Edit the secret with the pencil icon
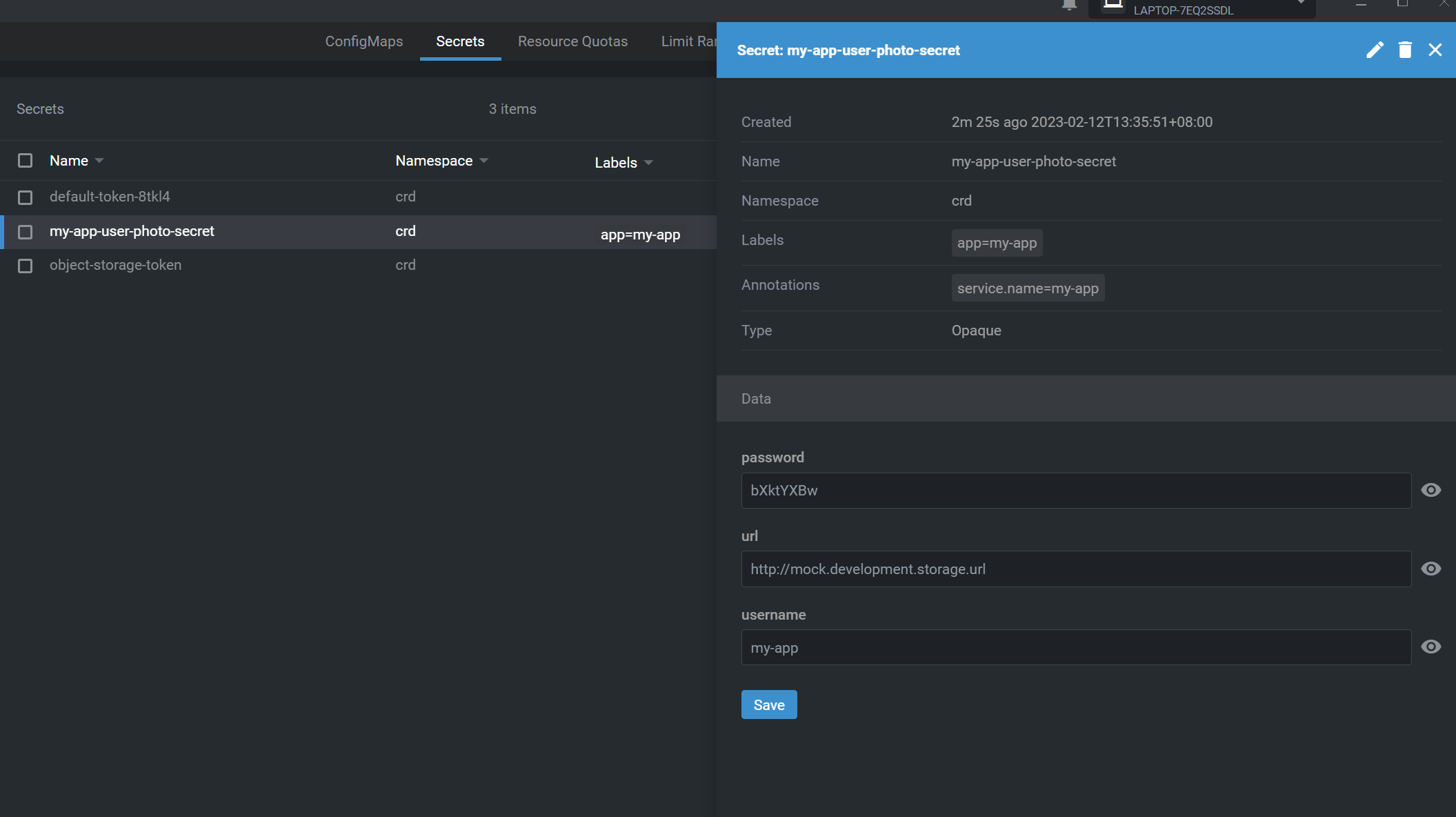1456x817 pixels. (1375, 50)
